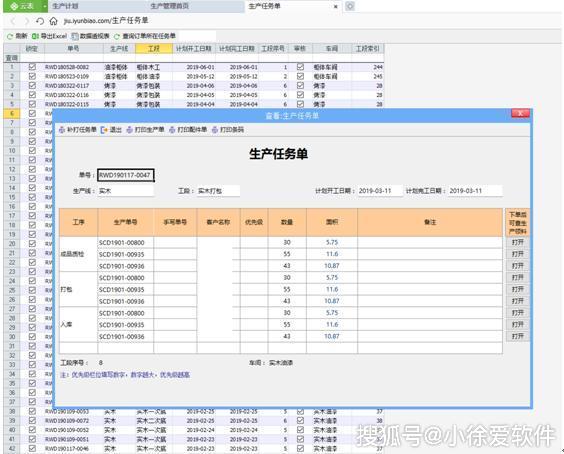Click the 工段 column header highlighted yellow
Screen dimensions: 564x454
[154, 49]
